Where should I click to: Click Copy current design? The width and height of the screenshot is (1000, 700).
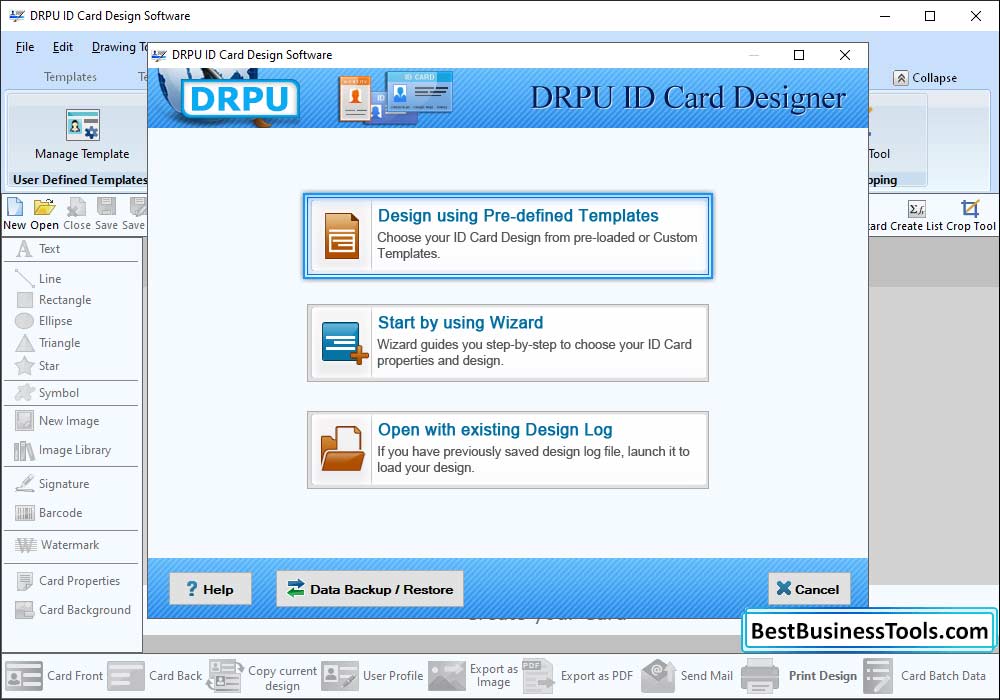tap(262, 677)
